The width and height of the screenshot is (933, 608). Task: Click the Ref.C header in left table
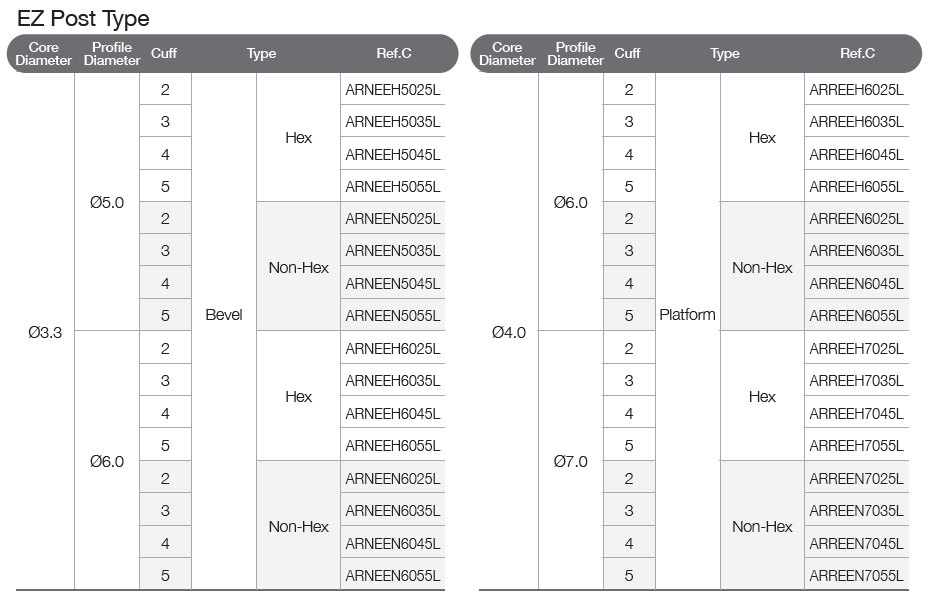pos(394,53)
